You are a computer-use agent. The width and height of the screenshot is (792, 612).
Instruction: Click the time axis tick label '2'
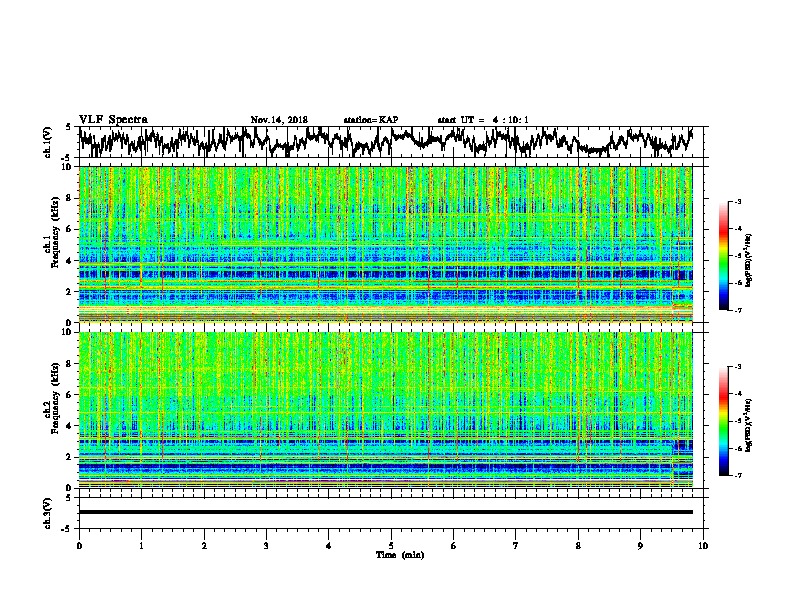pos(204,546)
